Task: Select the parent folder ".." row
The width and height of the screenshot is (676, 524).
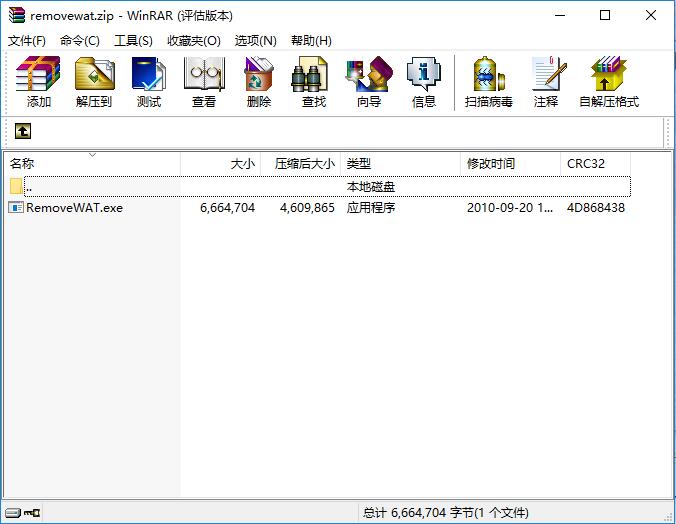Action: pos(29,186)
